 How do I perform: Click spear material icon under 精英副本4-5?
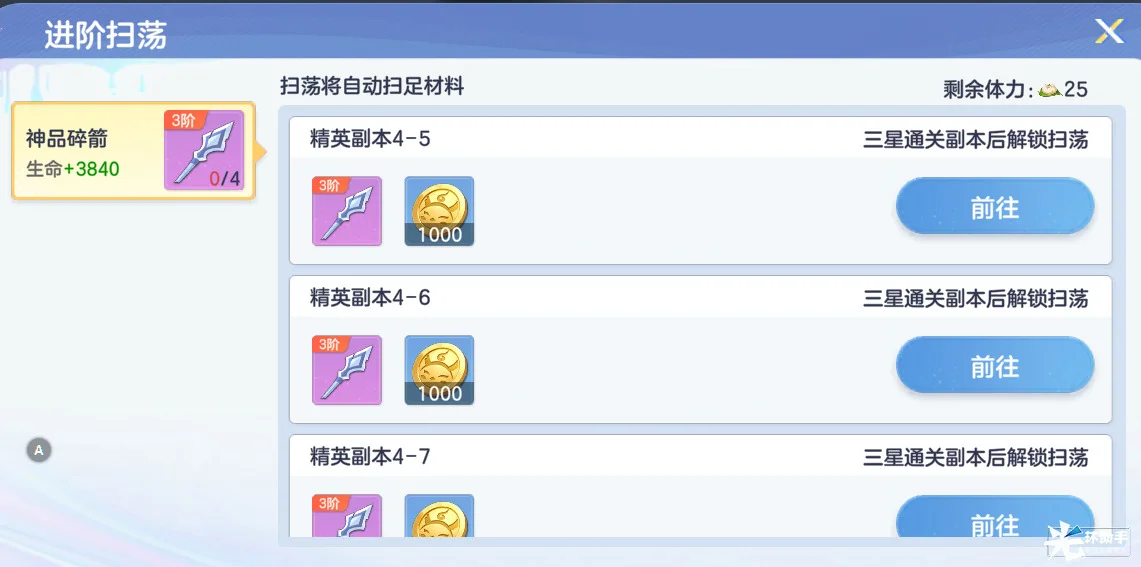click(x=347, y=211)
